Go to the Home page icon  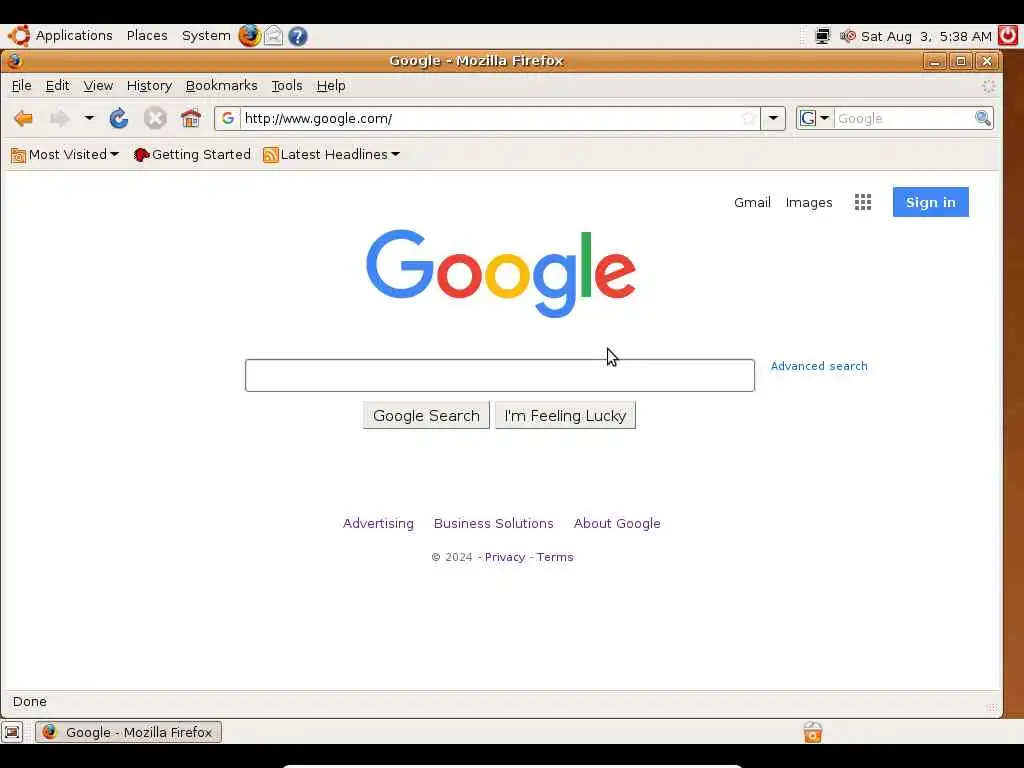[191, 118]
